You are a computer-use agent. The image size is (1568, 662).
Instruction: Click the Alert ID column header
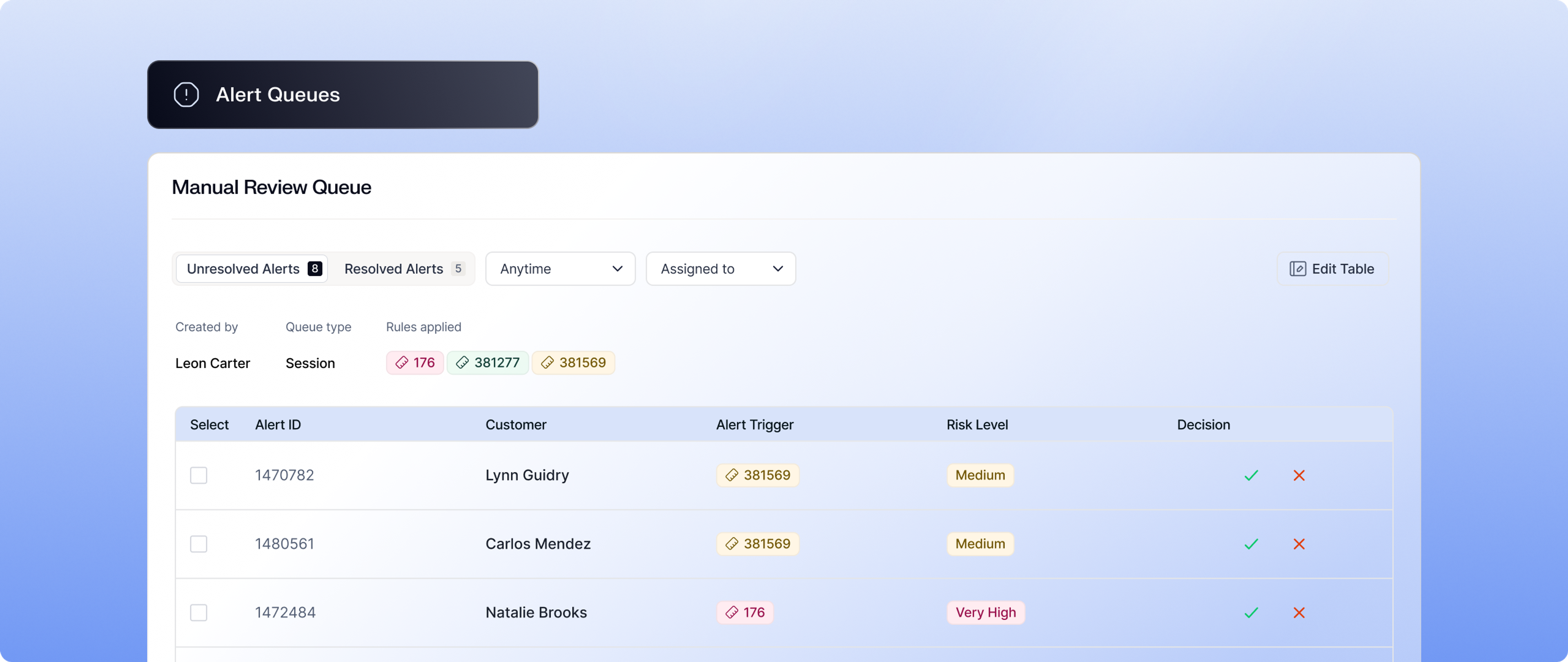pyautogui.click(x=278, y=425)
